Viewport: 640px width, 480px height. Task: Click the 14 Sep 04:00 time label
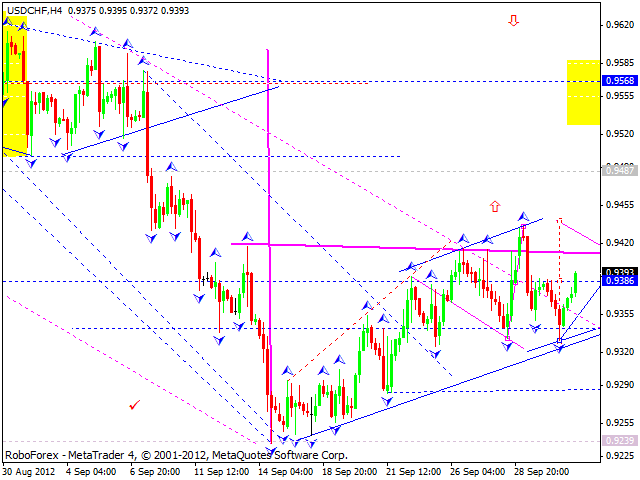point(286,472)
